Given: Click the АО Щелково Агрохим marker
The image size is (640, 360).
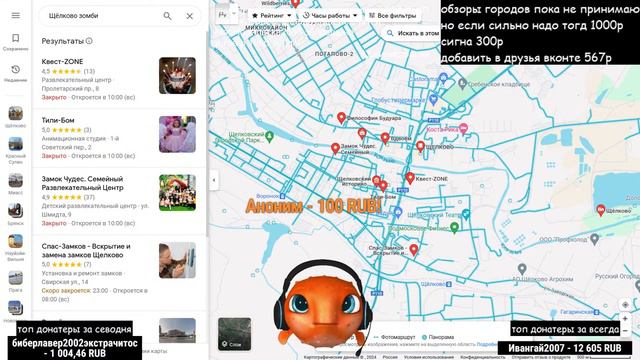Looking at the screenshot, I should pyautogui.click(x=522, y=269).
